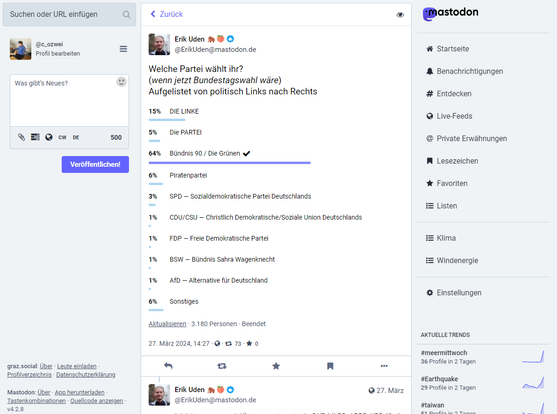Screen dimensions: 557x414
Task: Click the Piratenpartei result bar
Action: (x=156, y=184)
